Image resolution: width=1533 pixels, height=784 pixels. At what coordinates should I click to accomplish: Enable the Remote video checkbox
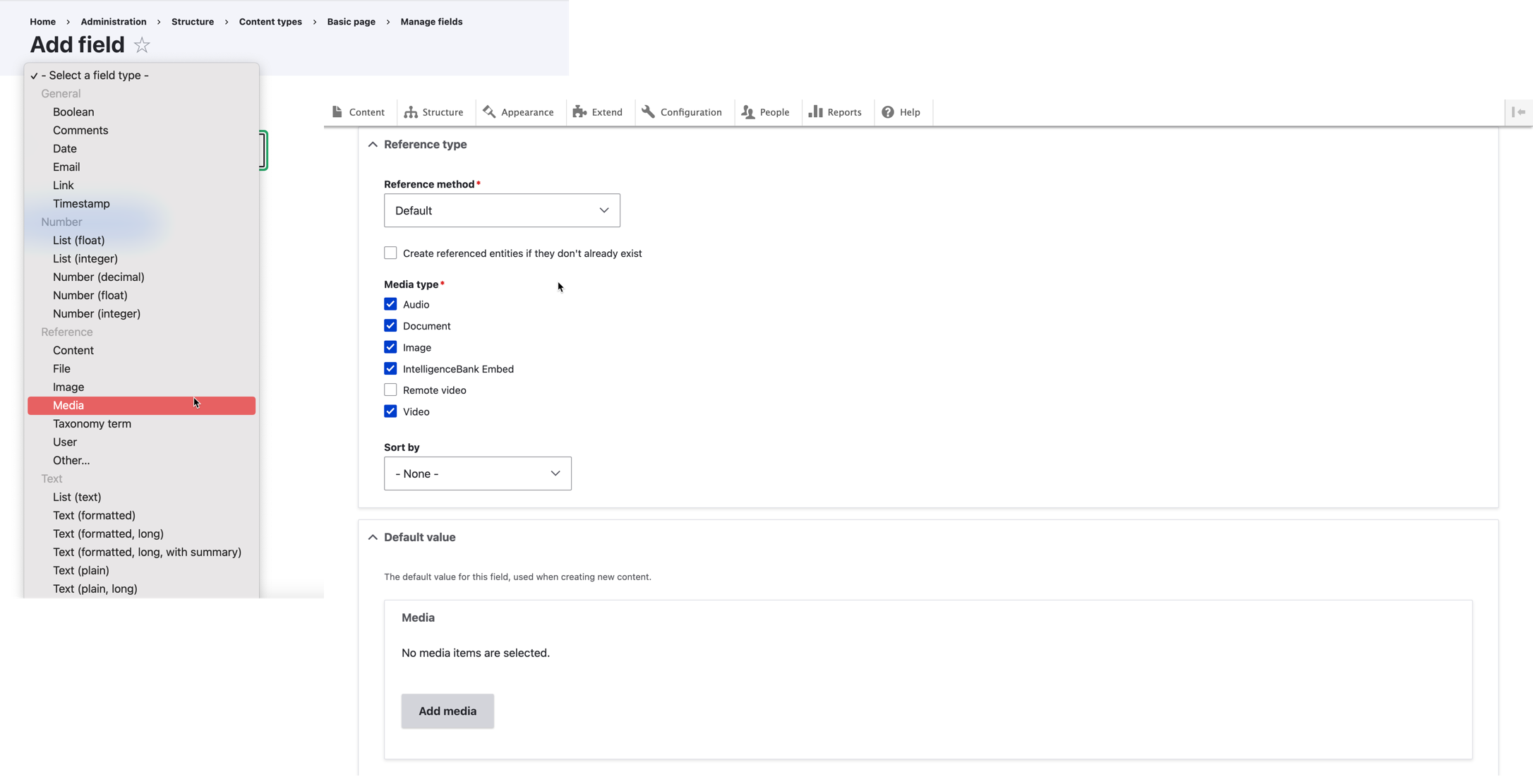tap(390, 390)
